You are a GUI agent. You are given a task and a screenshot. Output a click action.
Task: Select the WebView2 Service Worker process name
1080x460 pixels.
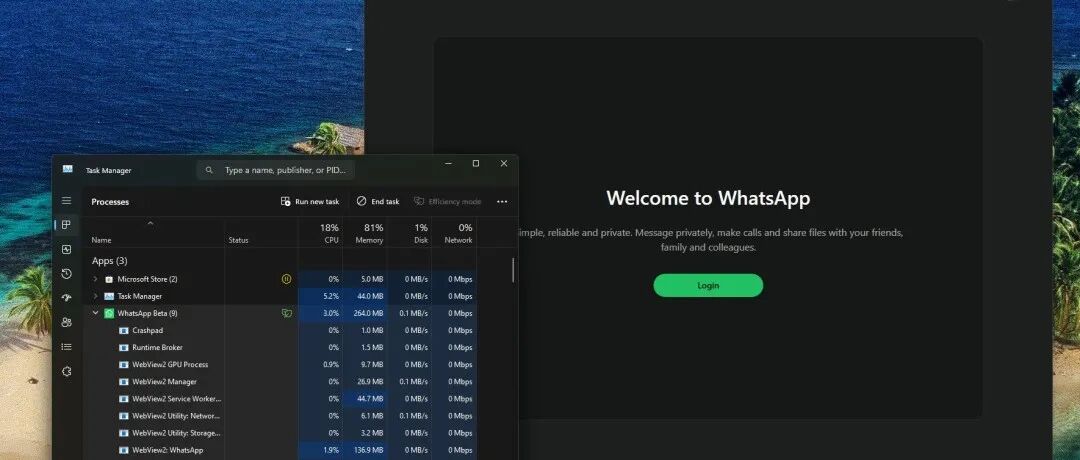point(176,399)
